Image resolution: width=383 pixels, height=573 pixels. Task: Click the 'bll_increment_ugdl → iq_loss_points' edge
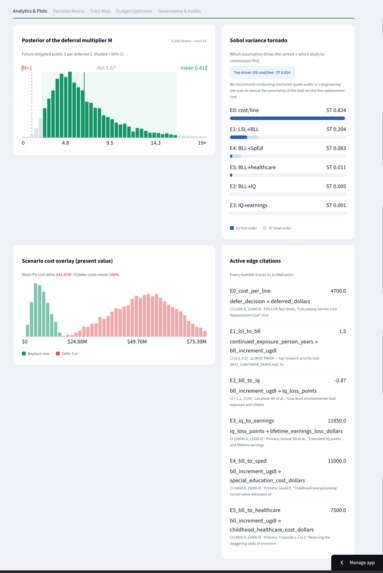pos(273,391)
